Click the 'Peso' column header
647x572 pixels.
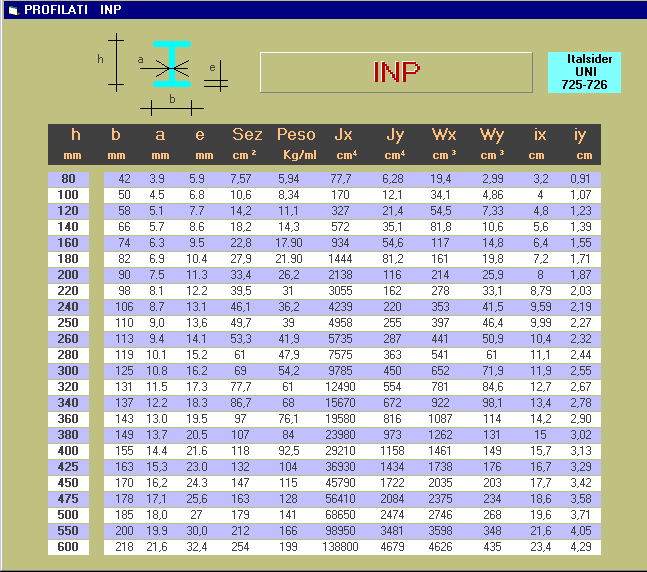pyautogui.click(x=296, y=135)
